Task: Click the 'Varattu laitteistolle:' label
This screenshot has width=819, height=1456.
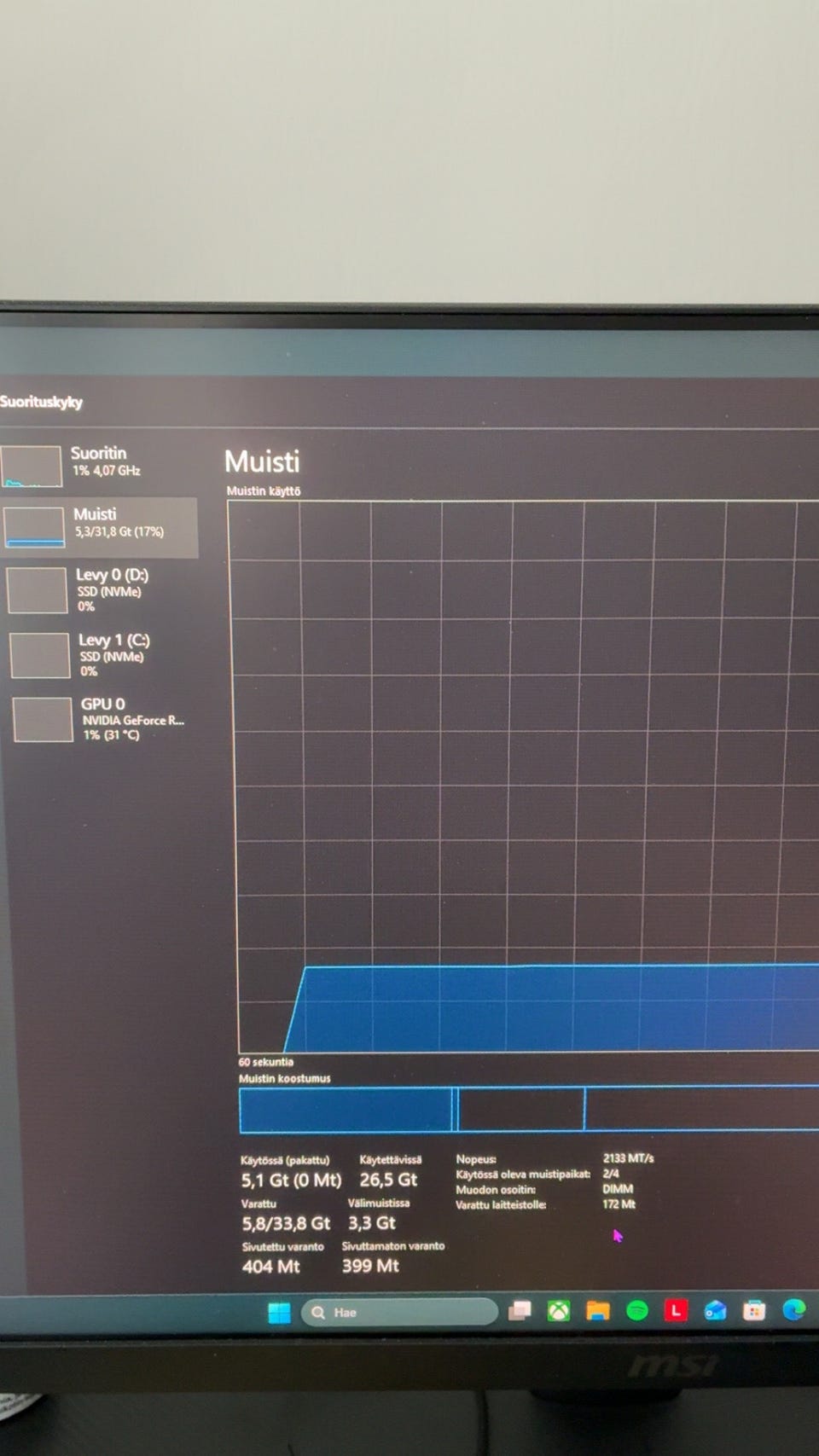Action: tap(501, 1205)
